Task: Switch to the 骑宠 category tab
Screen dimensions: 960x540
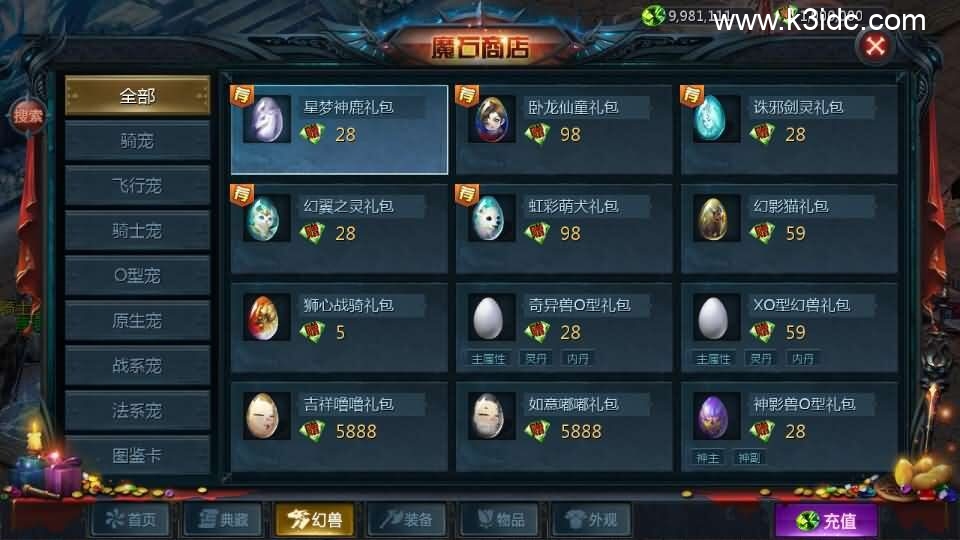Action: tap(137, 141)
